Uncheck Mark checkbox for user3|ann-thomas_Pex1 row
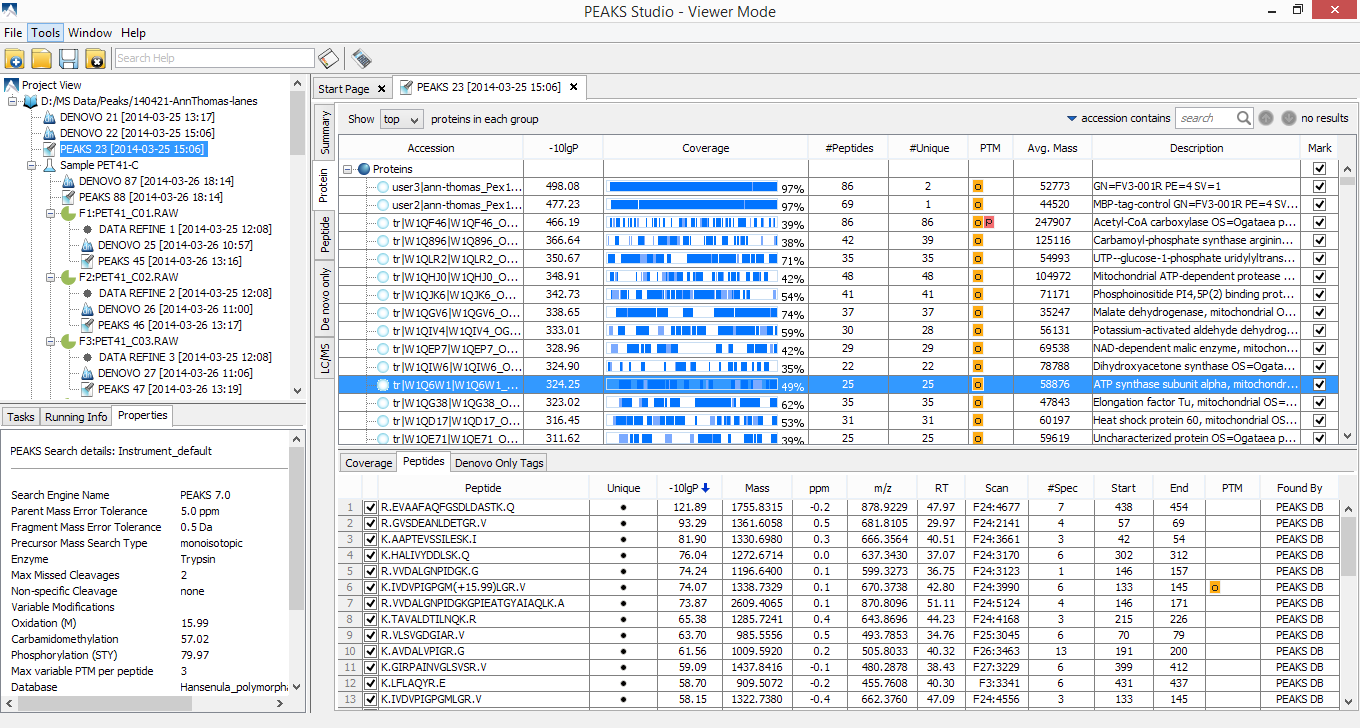Image resolution: width=1360 pixels, height=728 pixels. coord(1319,187)
